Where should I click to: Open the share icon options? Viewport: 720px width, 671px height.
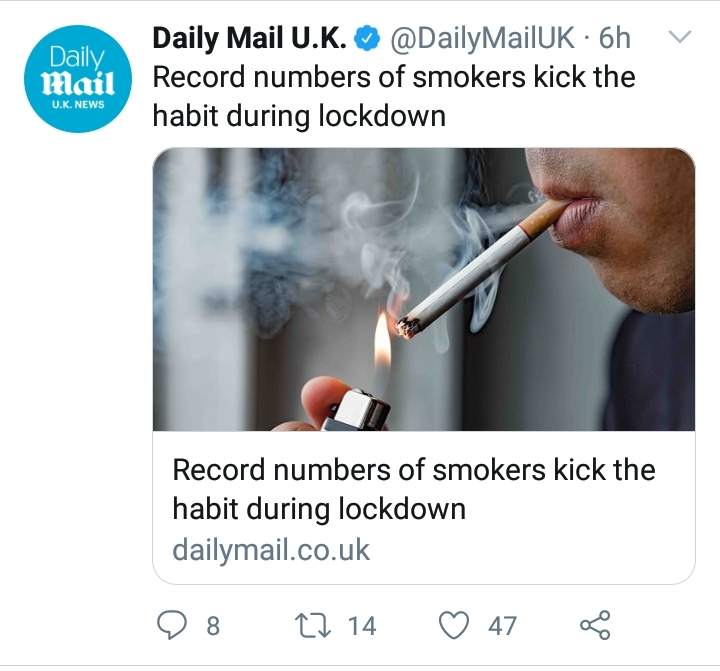point(595,625)
